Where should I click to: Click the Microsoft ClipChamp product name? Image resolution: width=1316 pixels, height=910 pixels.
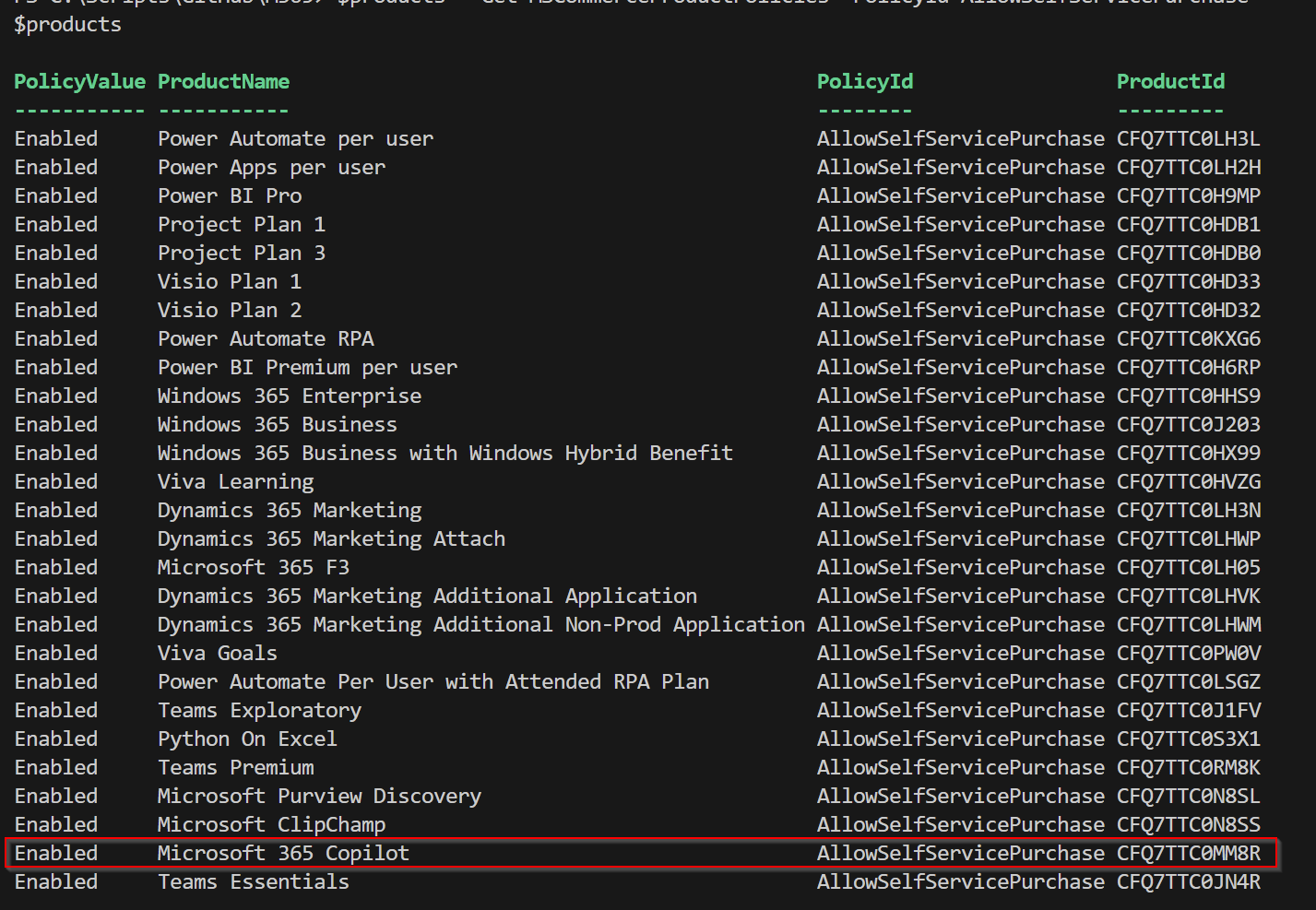(271, 825)
